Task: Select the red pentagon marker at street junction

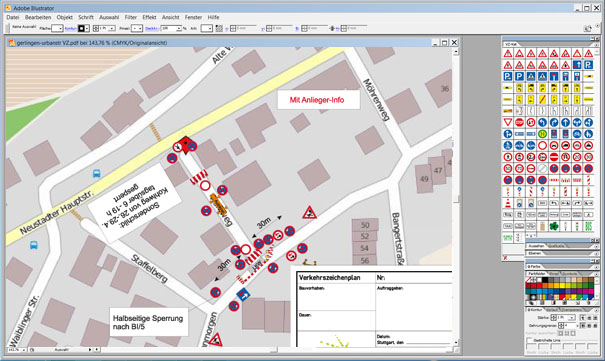Action: click(186, 145)
